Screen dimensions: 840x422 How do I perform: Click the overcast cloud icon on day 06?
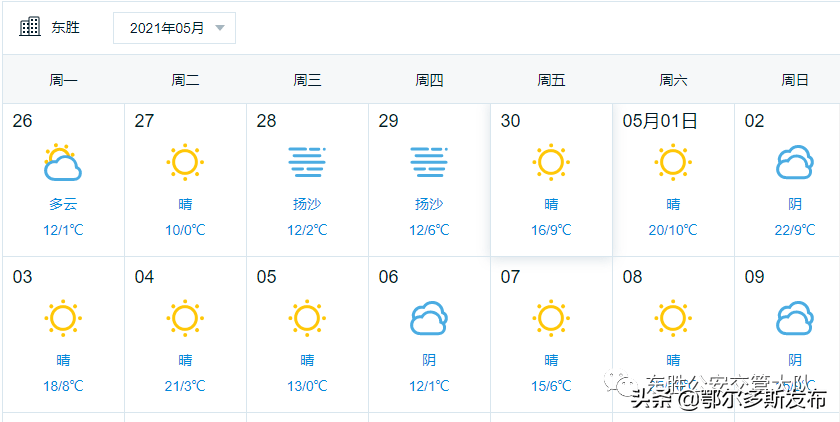429,318
